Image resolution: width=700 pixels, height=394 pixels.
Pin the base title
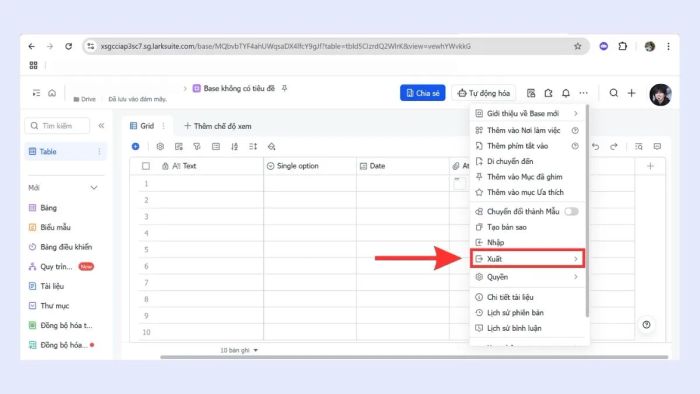284,88
